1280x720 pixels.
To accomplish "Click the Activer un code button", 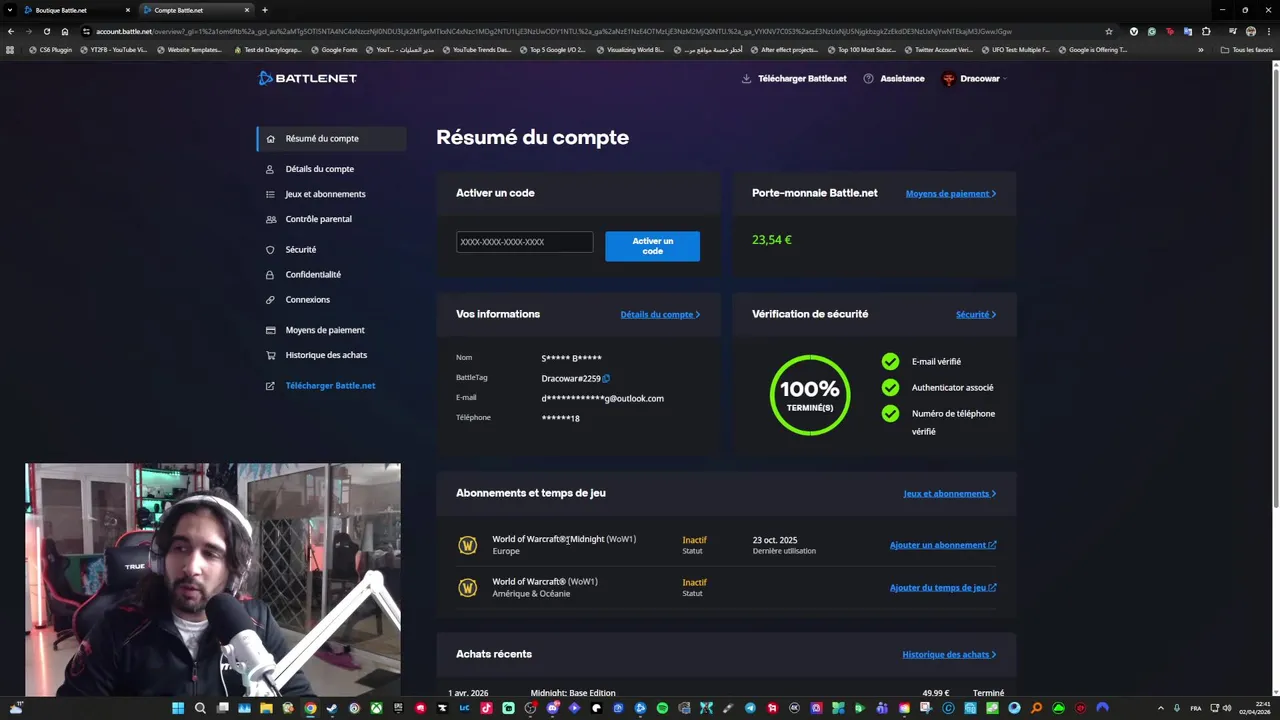I will pos(652,246).
